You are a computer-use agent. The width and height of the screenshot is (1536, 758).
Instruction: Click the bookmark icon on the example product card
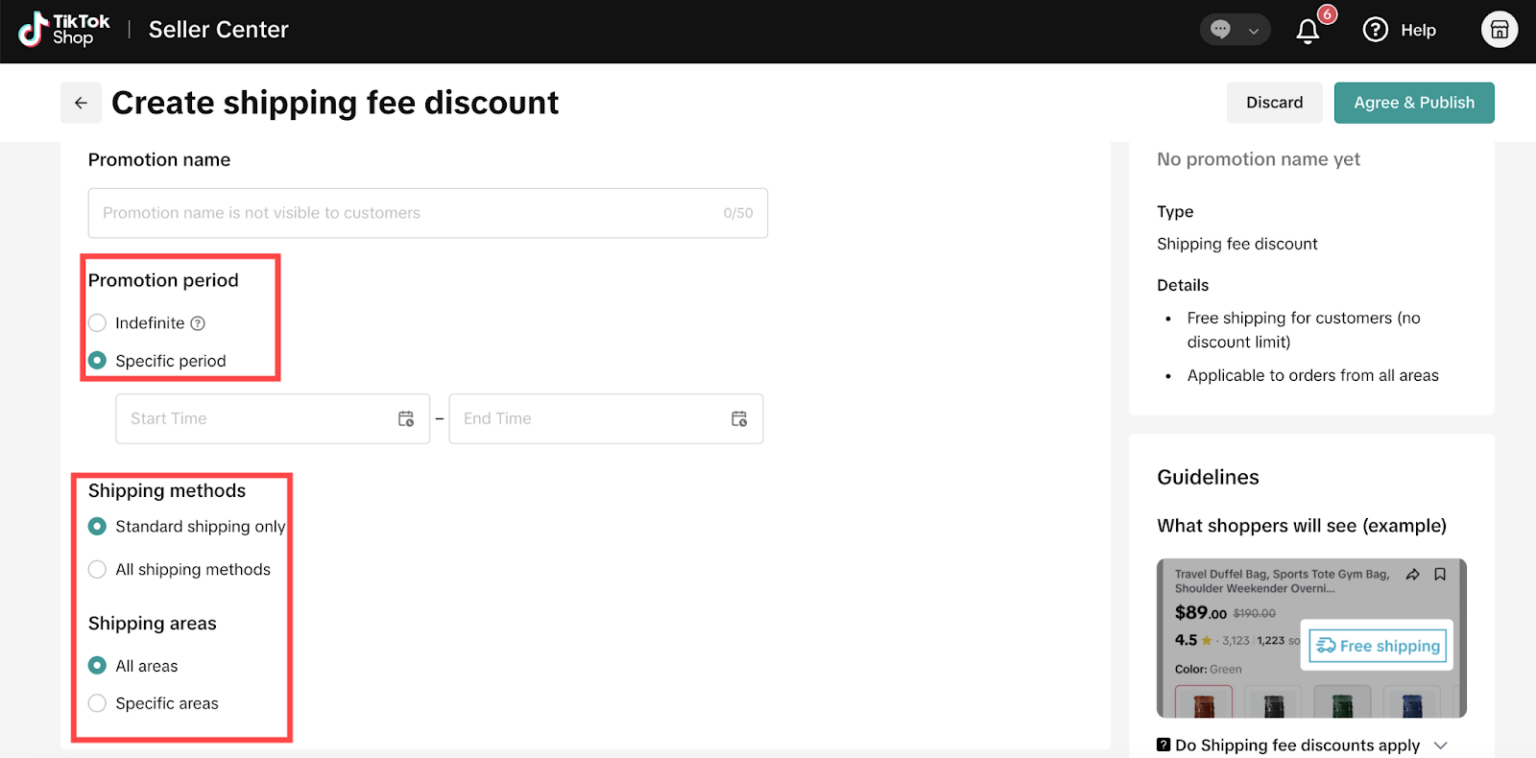(x=1440, y=574)
